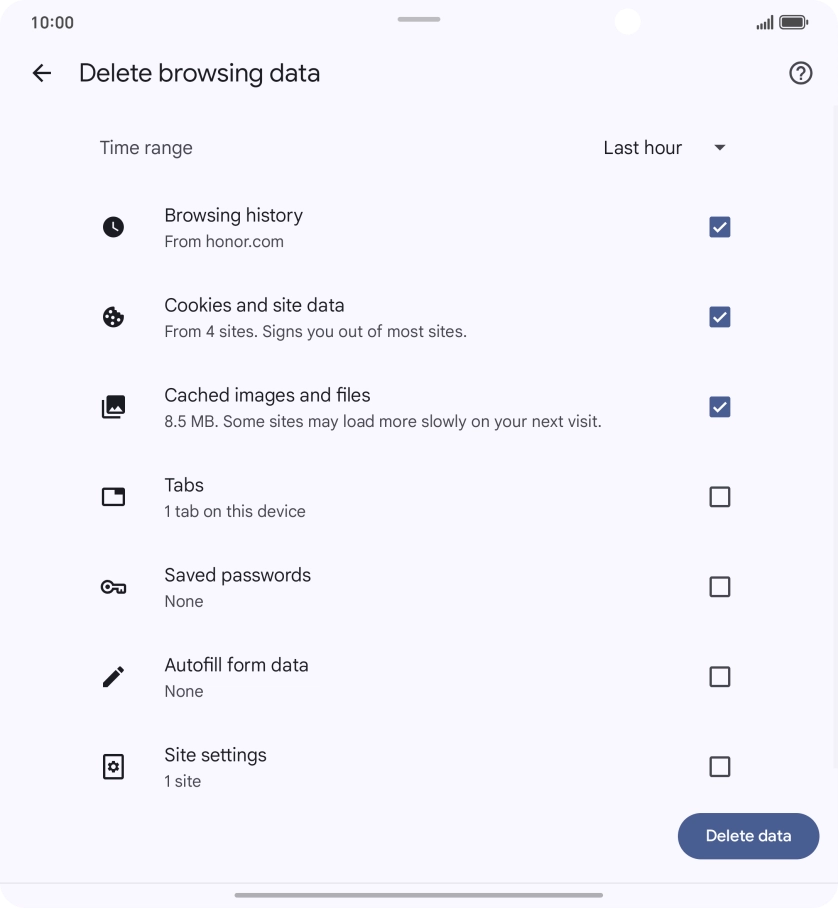Disable the Cookies and site data checkbox
Screen dimensions: 838x908
tap(719, 317)
